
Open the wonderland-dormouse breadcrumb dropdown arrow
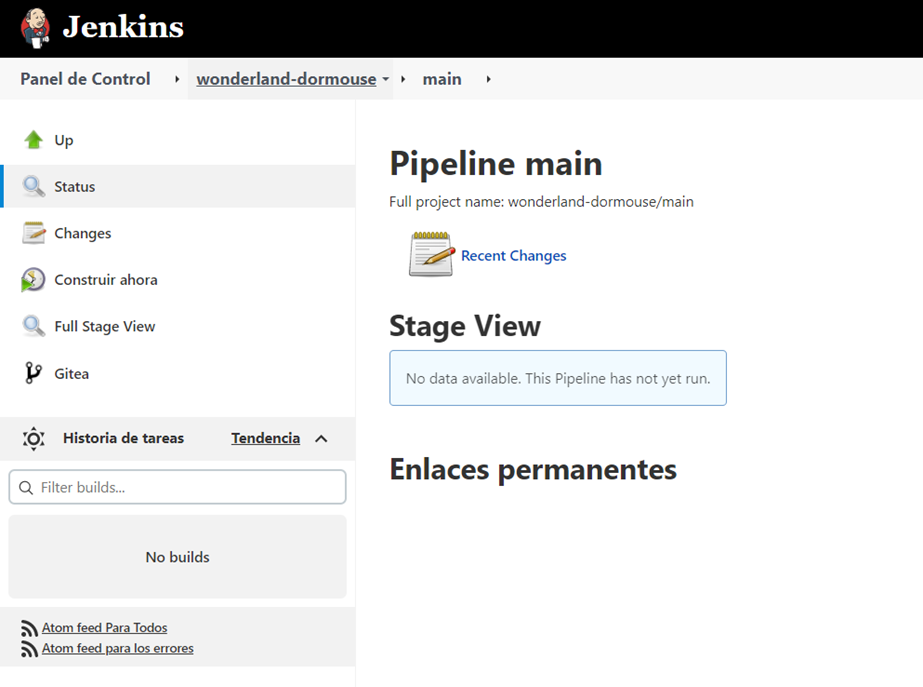coord(386,79)
